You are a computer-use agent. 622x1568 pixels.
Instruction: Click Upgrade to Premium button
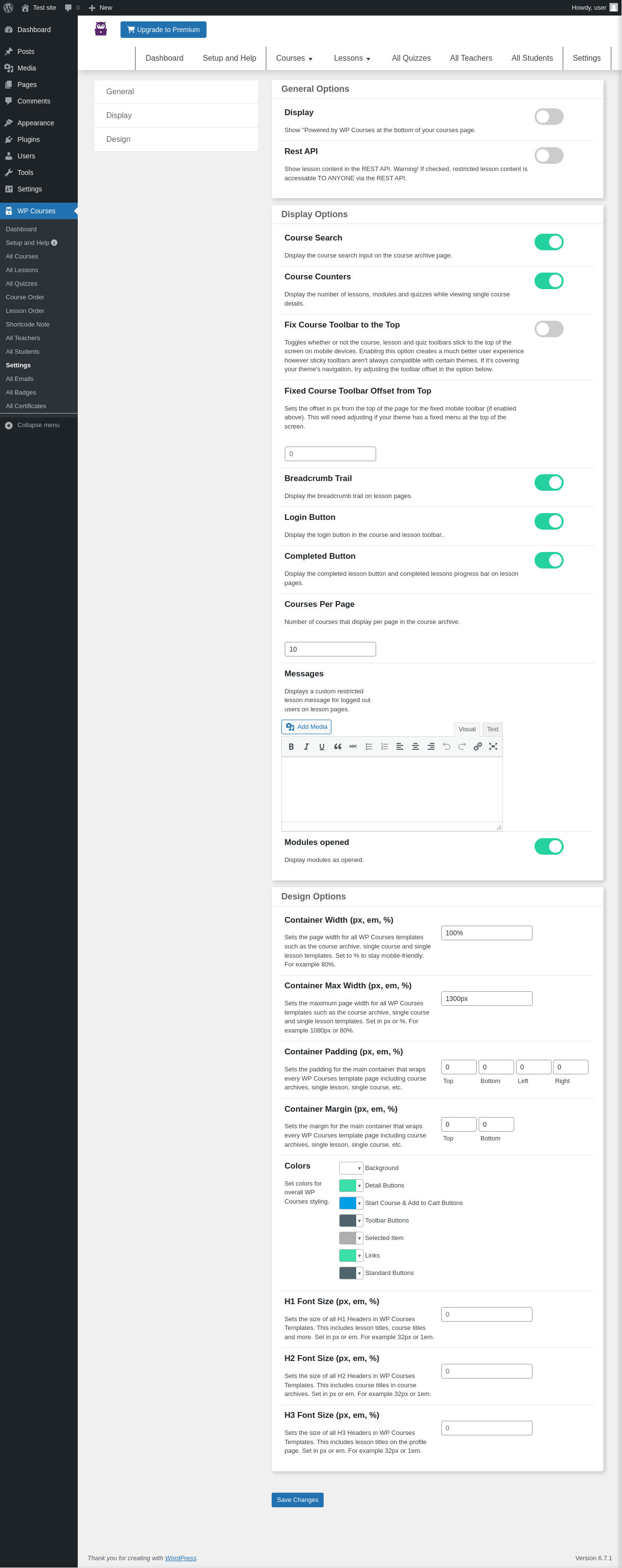tap(163, 30)
